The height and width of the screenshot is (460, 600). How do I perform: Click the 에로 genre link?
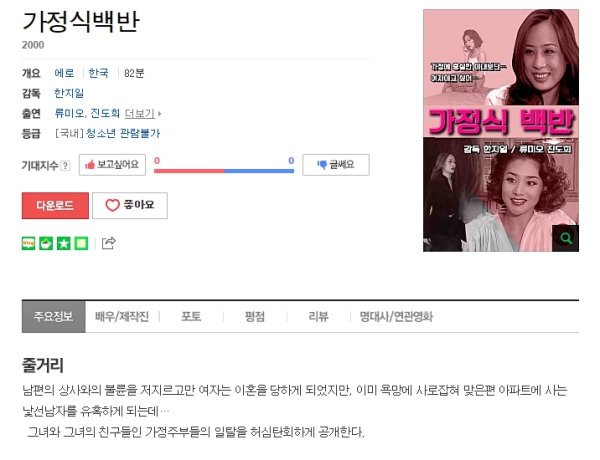64,73
